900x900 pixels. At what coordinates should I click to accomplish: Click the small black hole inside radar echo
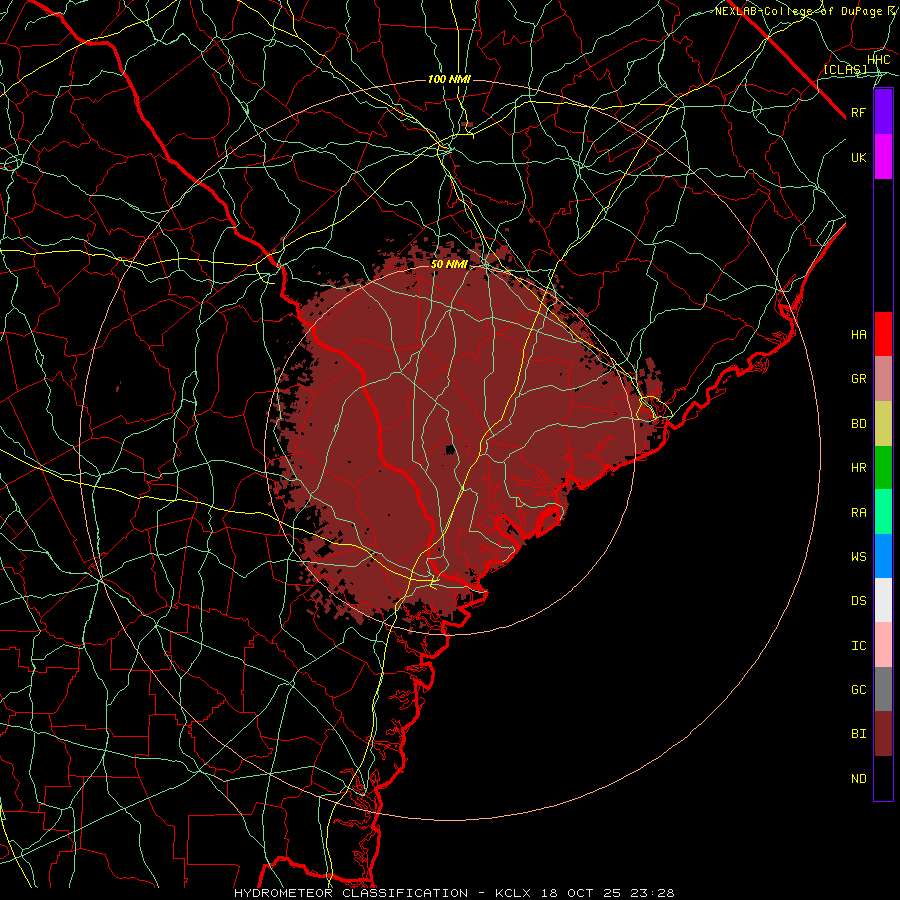[451, 449]
